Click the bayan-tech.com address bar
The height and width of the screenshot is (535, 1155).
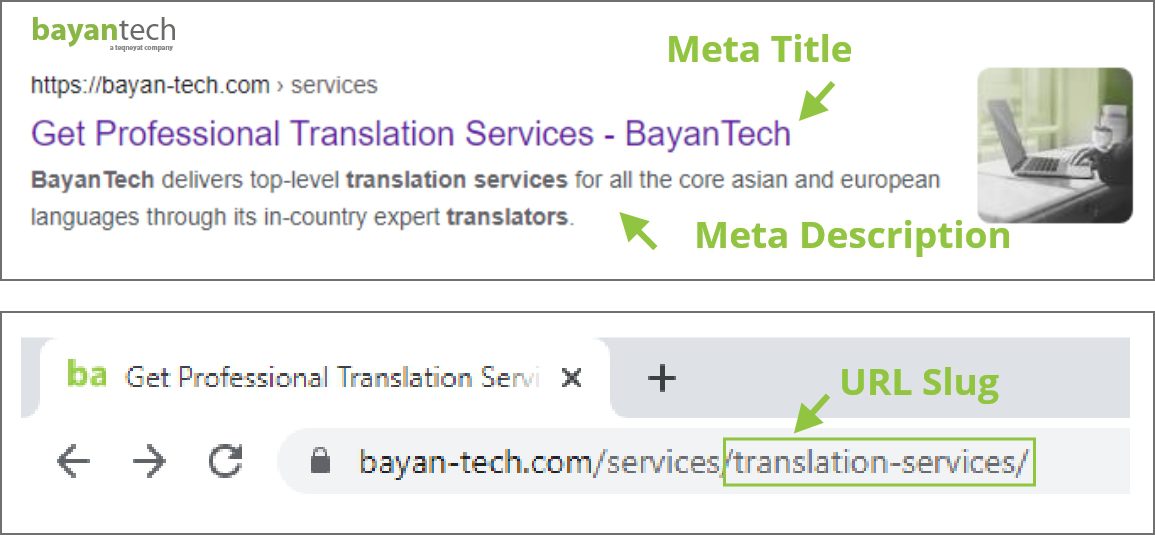(703, 462)
